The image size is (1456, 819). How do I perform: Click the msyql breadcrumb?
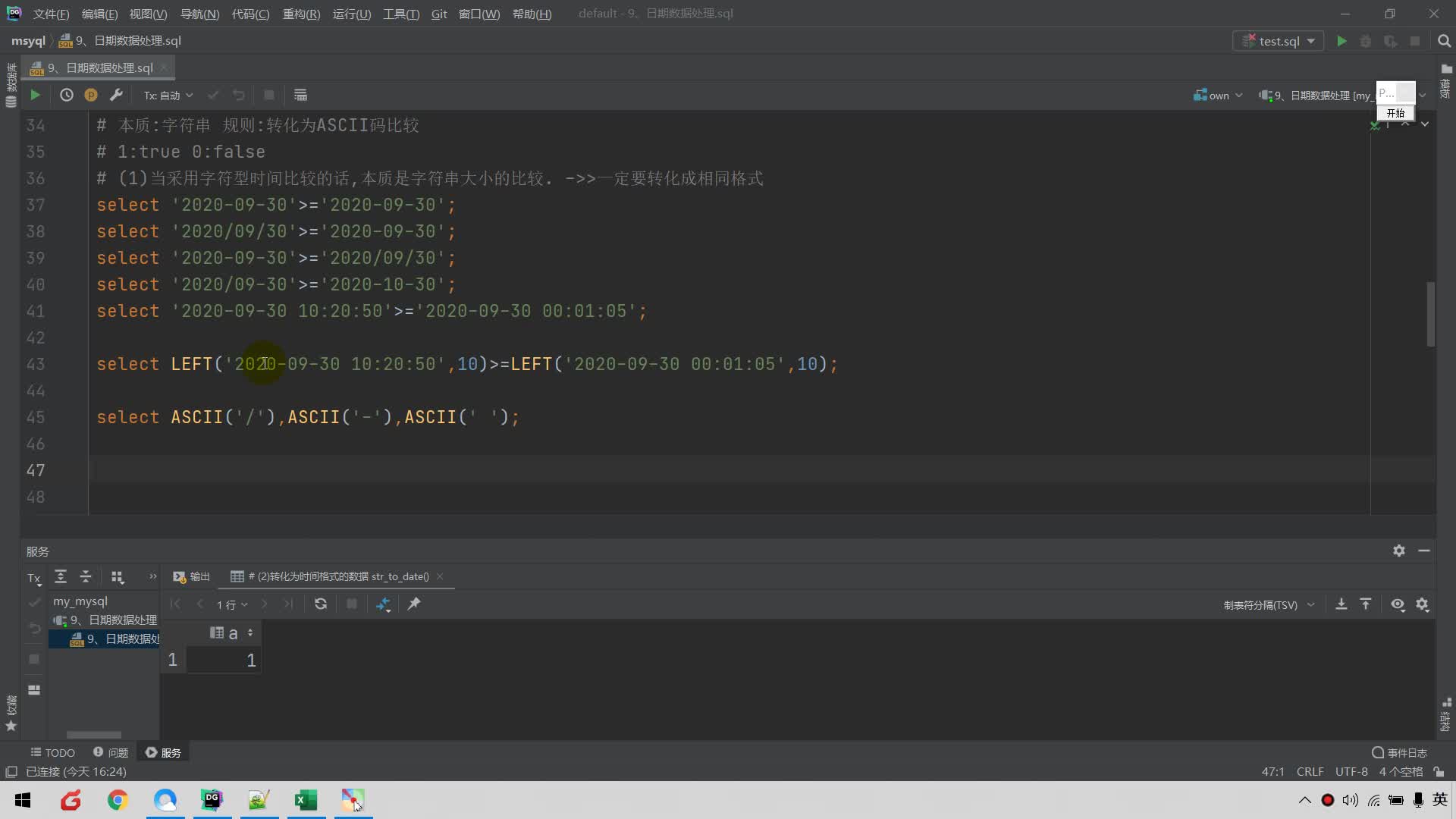(x=28, y=41)
